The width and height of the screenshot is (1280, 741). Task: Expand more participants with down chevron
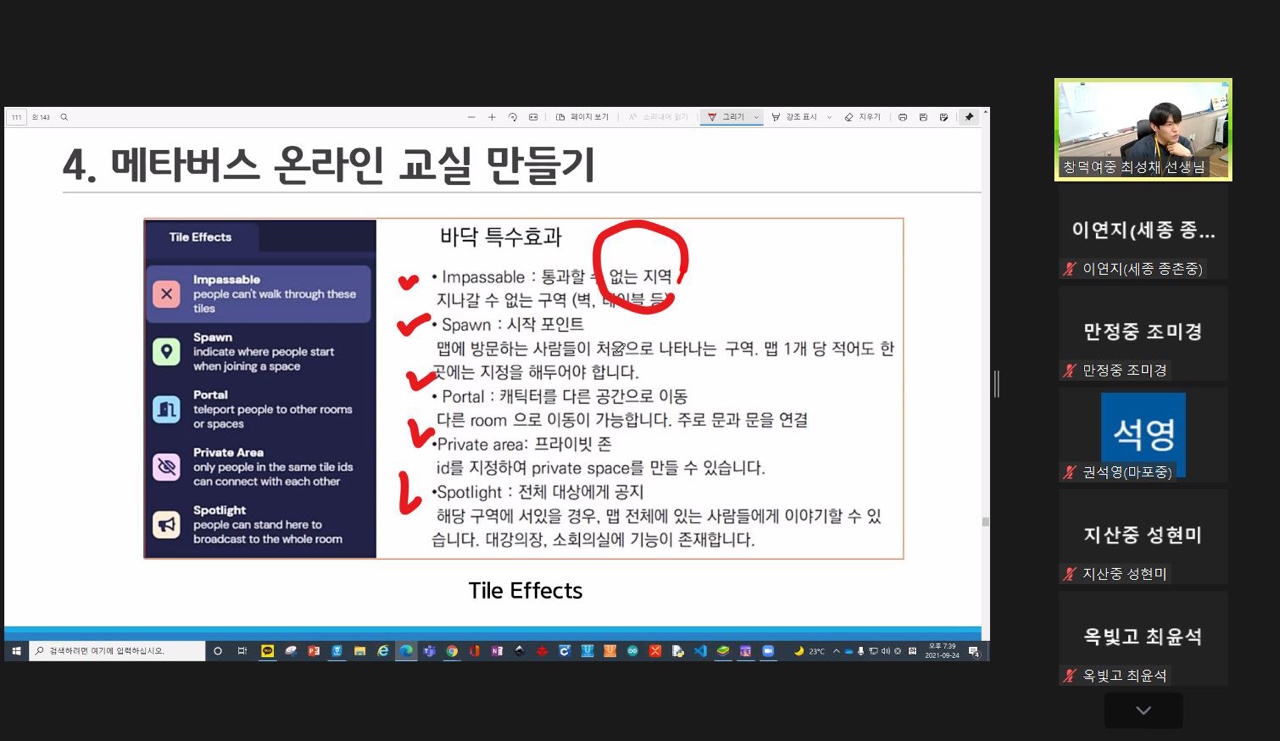point(1143,710)
